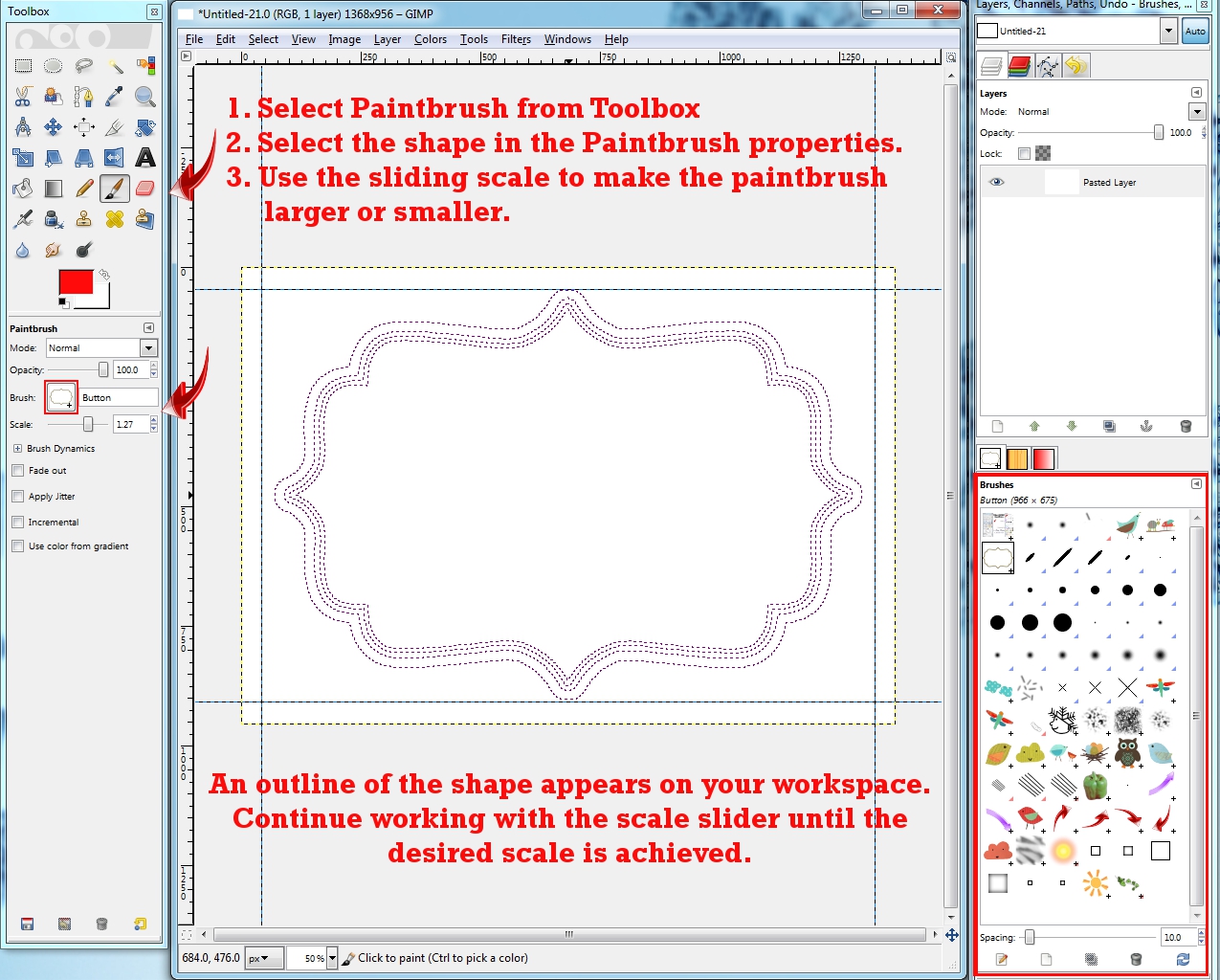Select the Button brush thumbnail in Brushes panel
1220x980 pixels.
click(x=998, y=558)
